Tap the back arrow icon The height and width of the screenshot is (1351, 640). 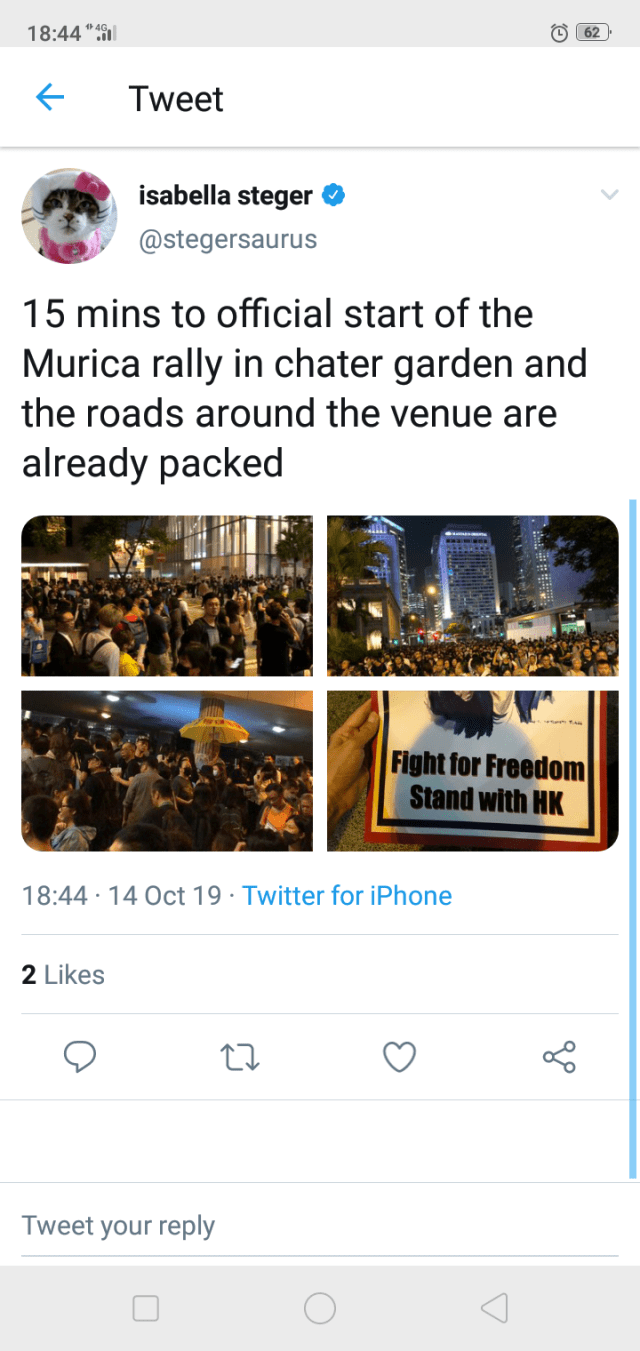tap(50, 97)
